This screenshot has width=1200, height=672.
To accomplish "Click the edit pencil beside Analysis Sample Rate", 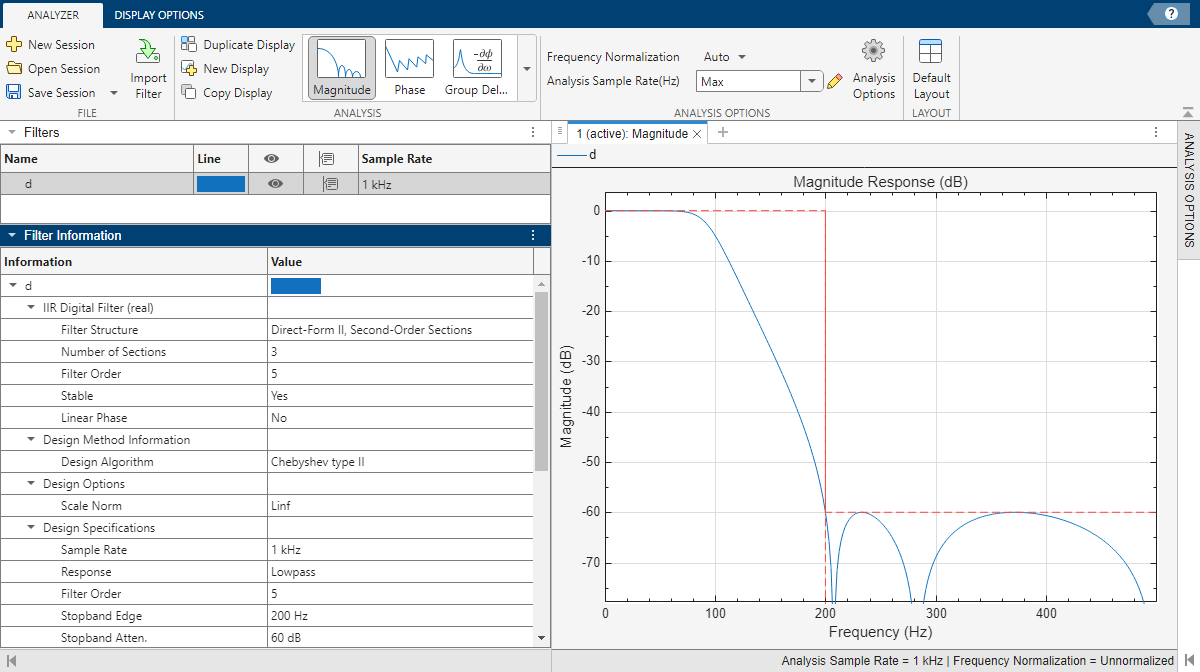I will click(835, 81).
